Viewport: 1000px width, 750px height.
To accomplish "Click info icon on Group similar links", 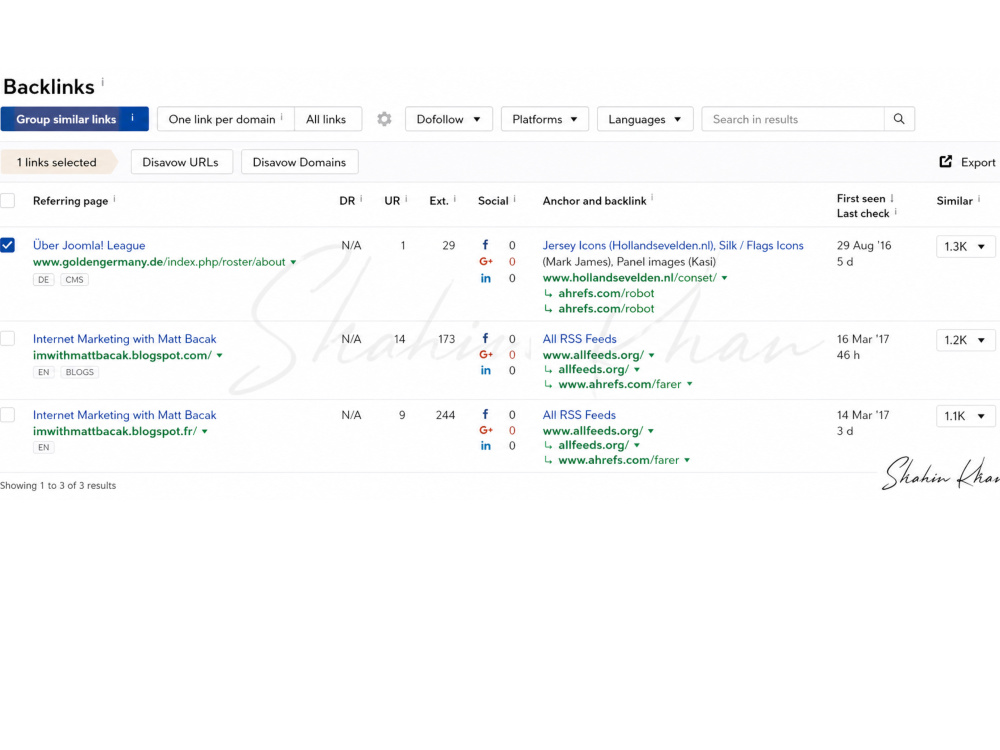I will click(133, 117).
